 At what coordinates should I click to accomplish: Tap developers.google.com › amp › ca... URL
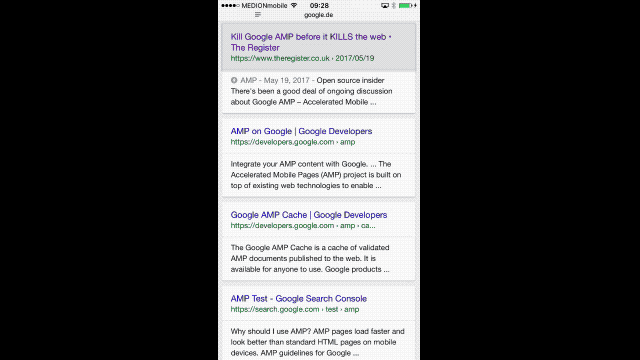tap(303, 226)
